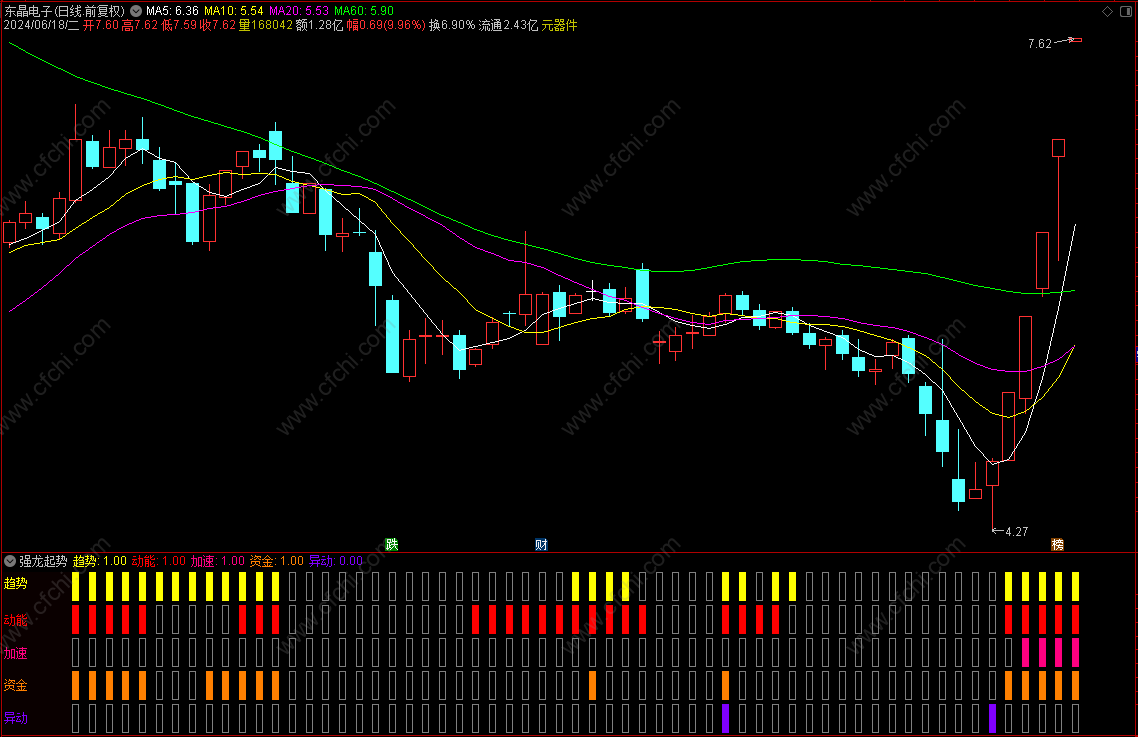Click the yellow 趋势 row label beside the bars

(15, 583)
